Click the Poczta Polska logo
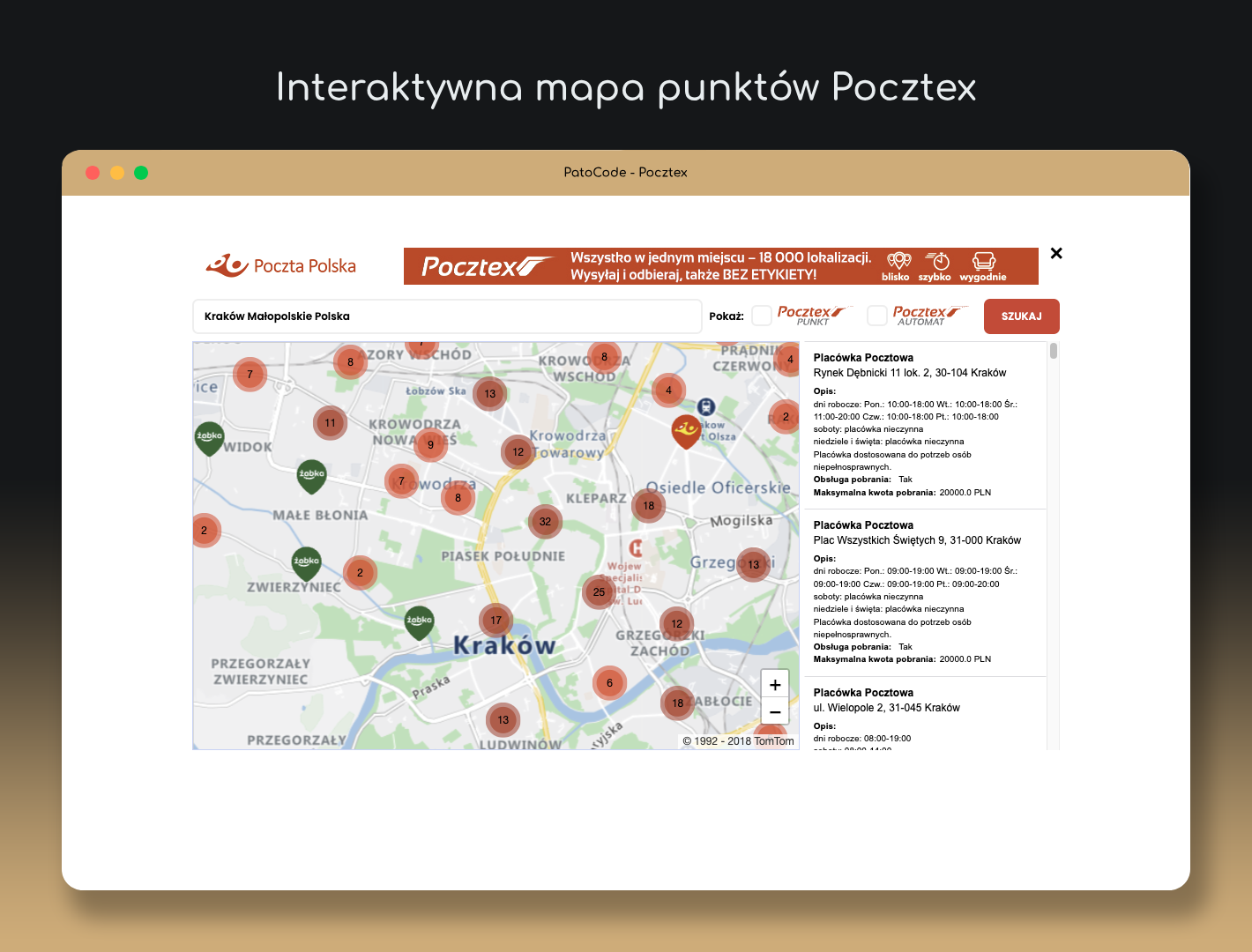 point(281,265)
